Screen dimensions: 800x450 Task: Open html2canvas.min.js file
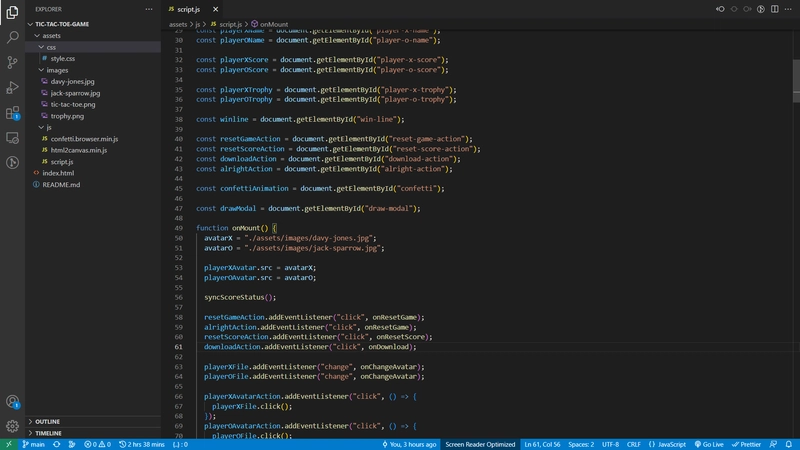pos(93,150)
